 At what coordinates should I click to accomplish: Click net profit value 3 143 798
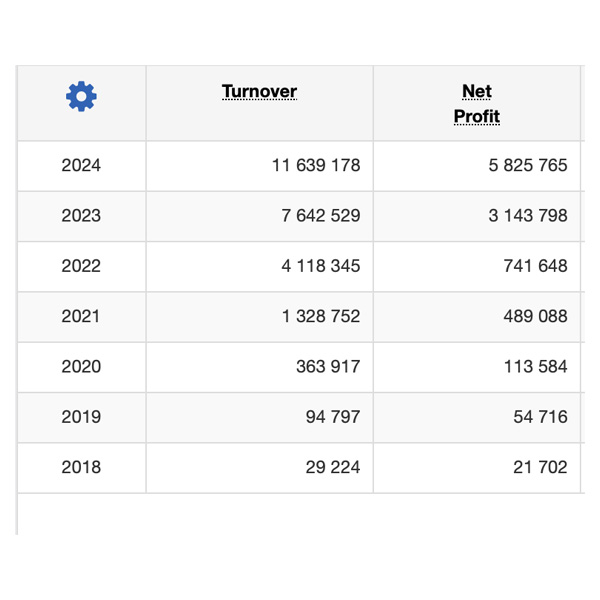coord(527,216)
